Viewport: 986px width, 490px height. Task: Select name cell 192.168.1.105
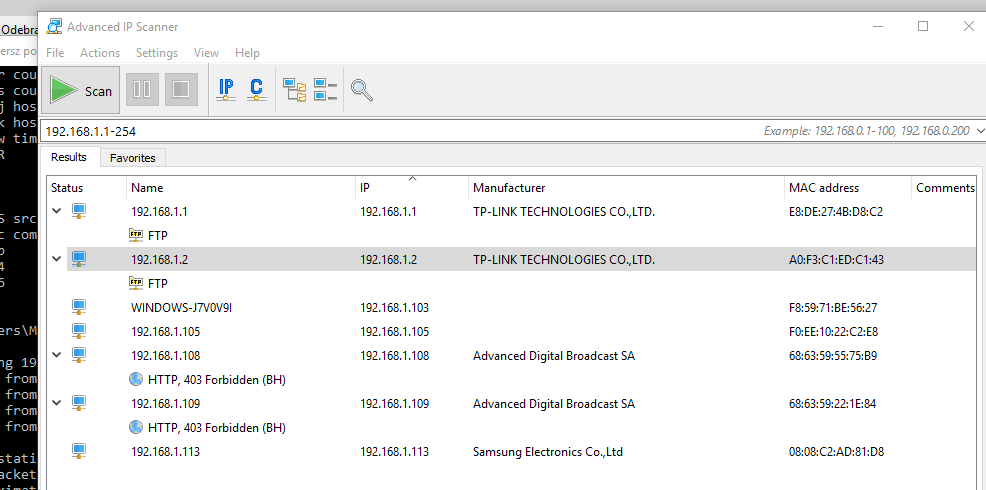tap(165, 331)
